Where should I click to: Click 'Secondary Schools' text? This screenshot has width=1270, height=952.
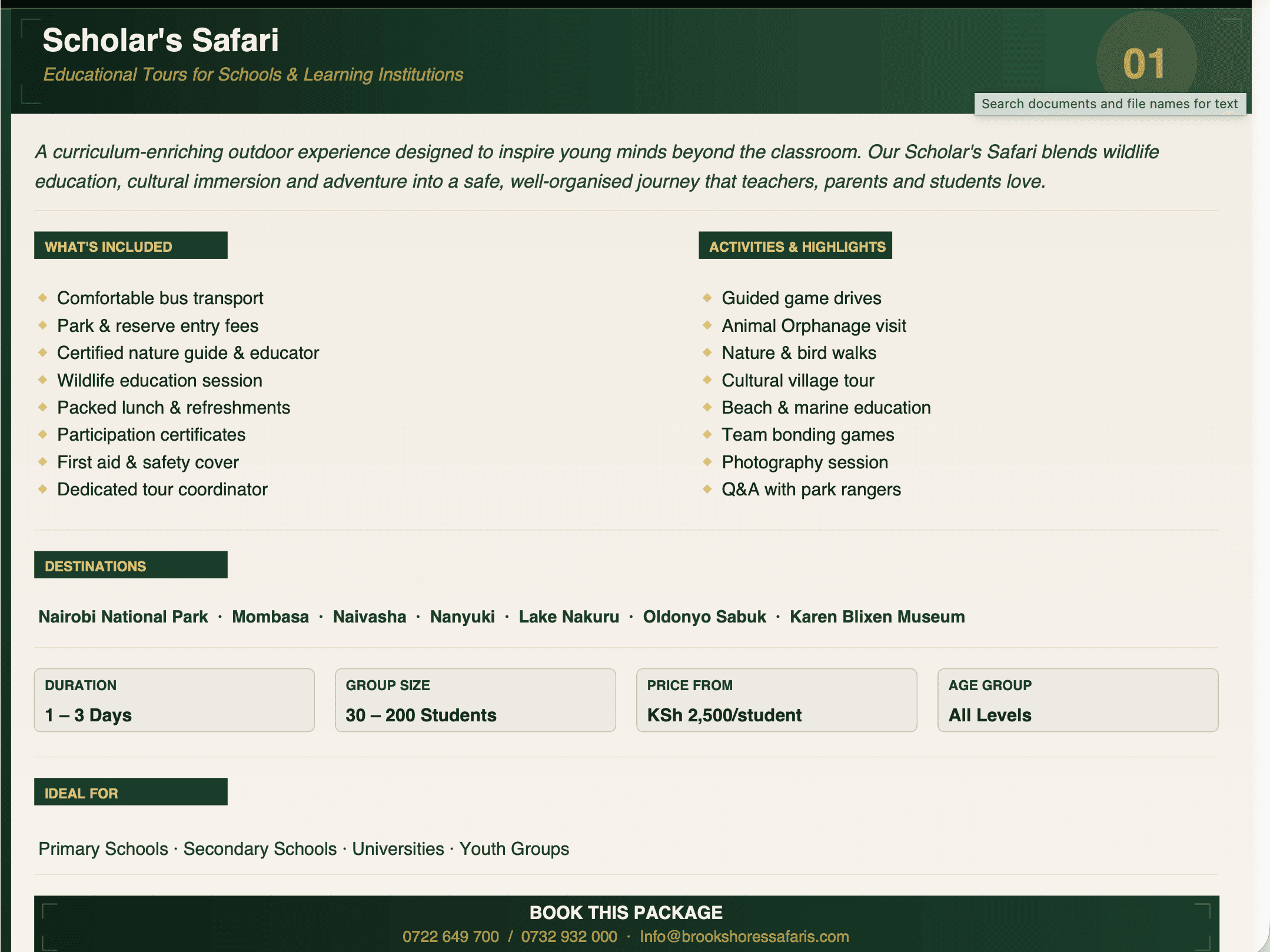260,849
